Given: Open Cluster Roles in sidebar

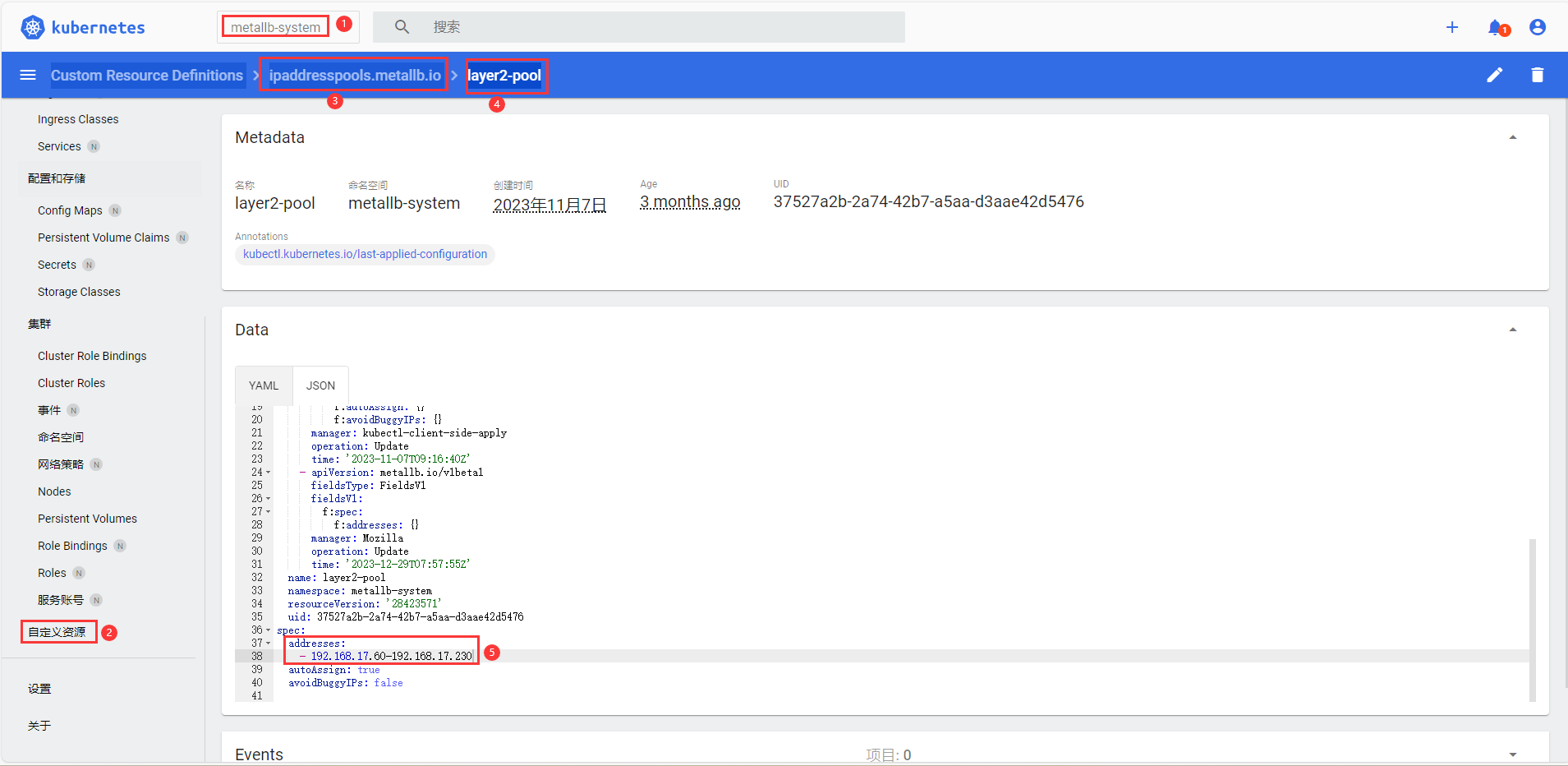Looking at the screenshot, I should pyautogui.click(x=71, y=383).
